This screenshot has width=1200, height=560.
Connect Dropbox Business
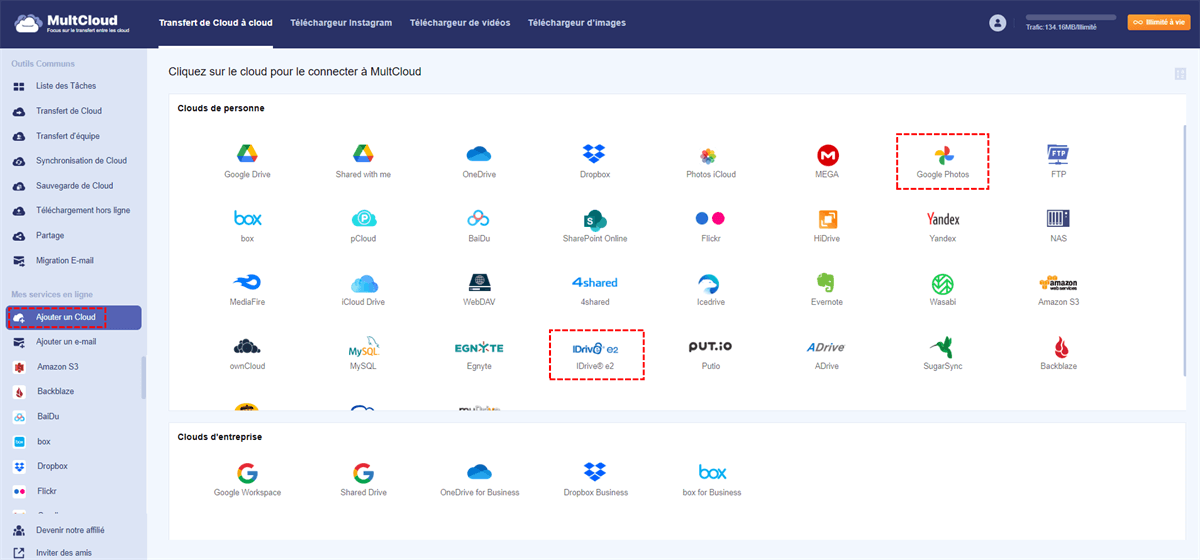(x=595, y=479)
